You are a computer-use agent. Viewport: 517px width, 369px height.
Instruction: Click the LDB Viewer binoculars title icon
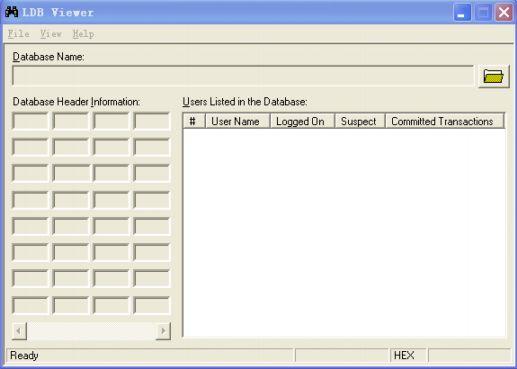coord(12,12)
